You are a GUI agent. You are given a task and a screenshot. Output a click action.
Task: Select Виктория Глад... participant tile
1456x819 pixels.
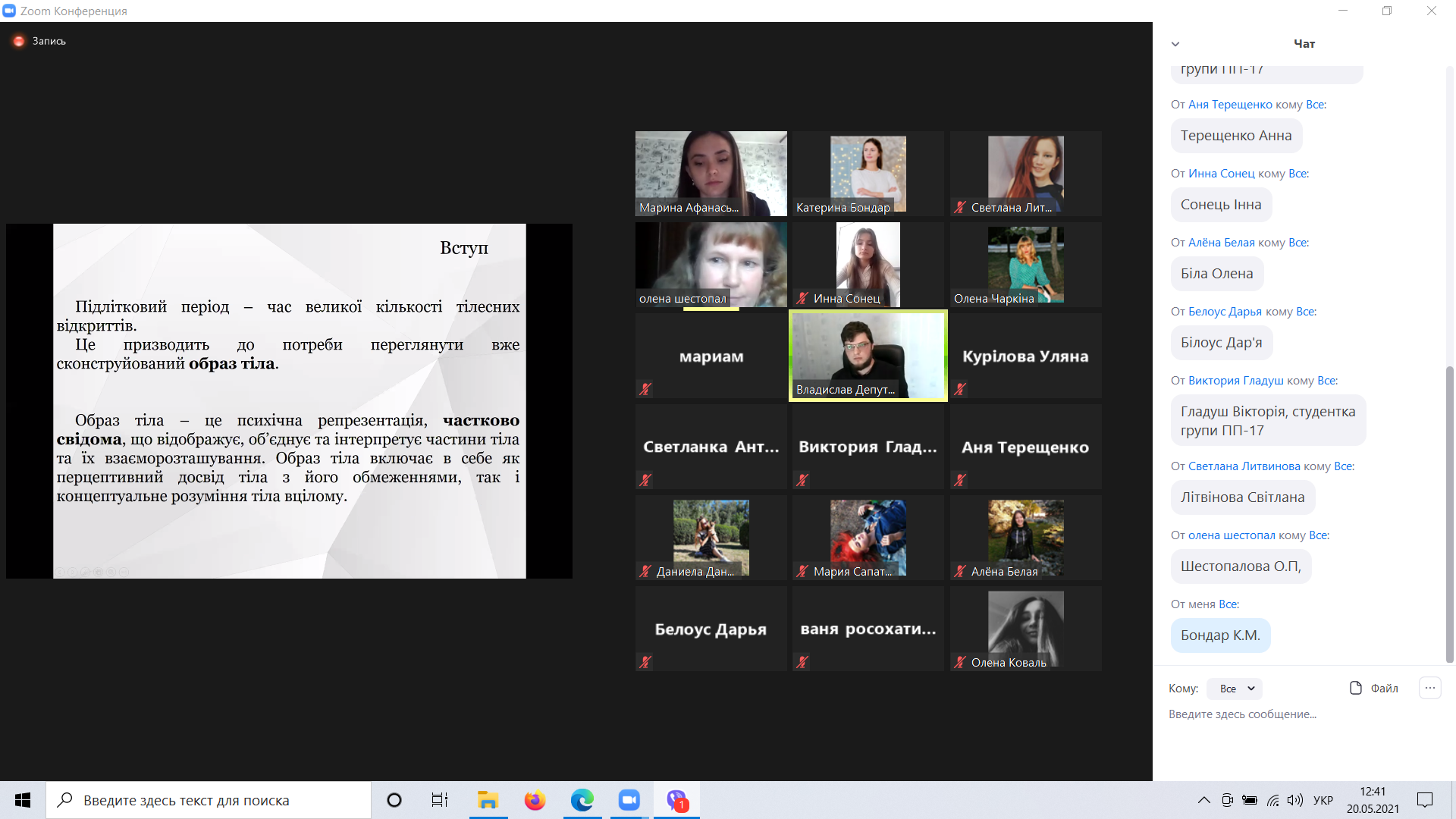coord(868,447)
